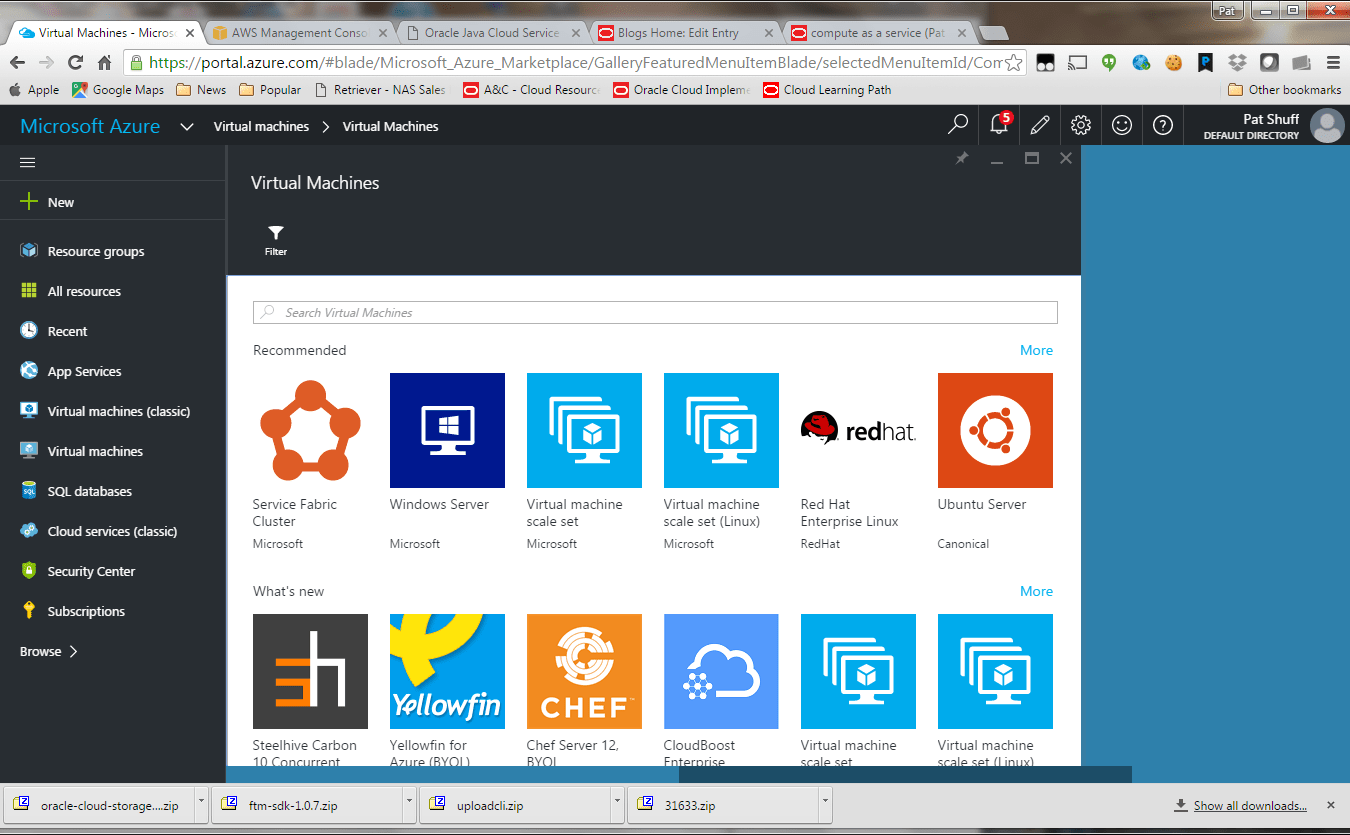Viewport: 1350px width, 835px height.
Task: Open the Other bookmarks folder
Action: coord(1285,89)
